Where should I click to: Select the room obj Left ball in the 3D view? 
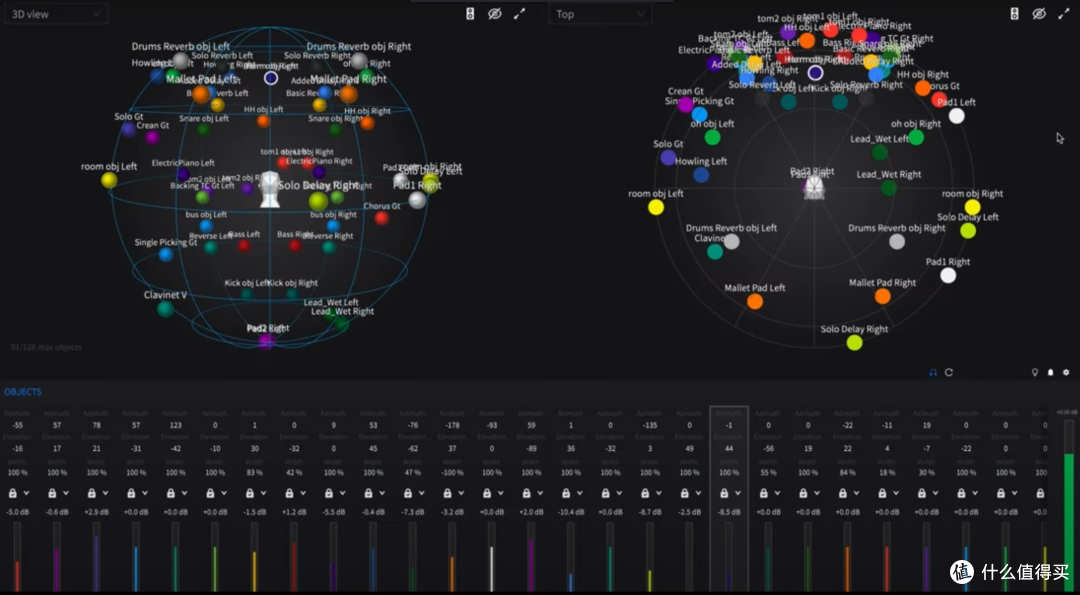[x=109, y=180]
